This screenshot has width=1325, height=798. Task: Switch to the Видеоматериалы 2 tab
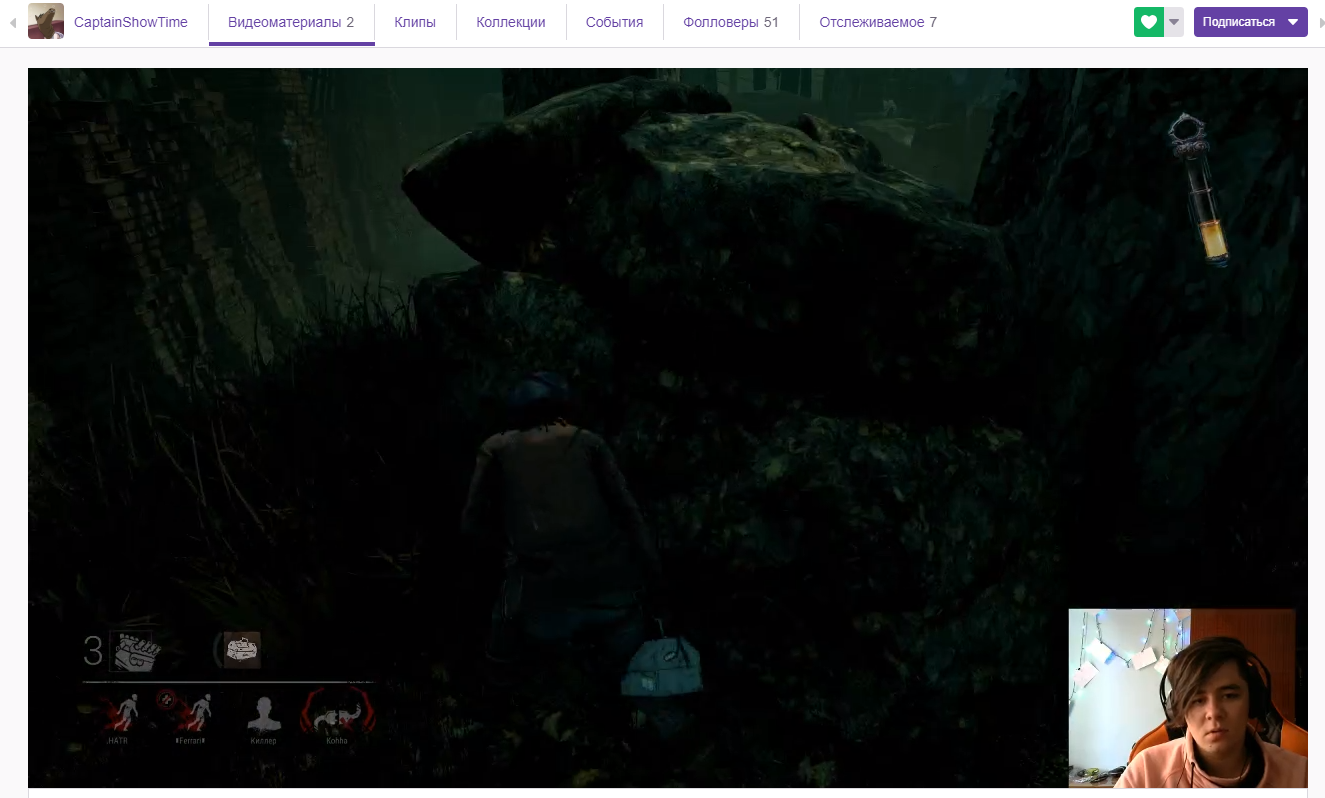coord(291,22)
